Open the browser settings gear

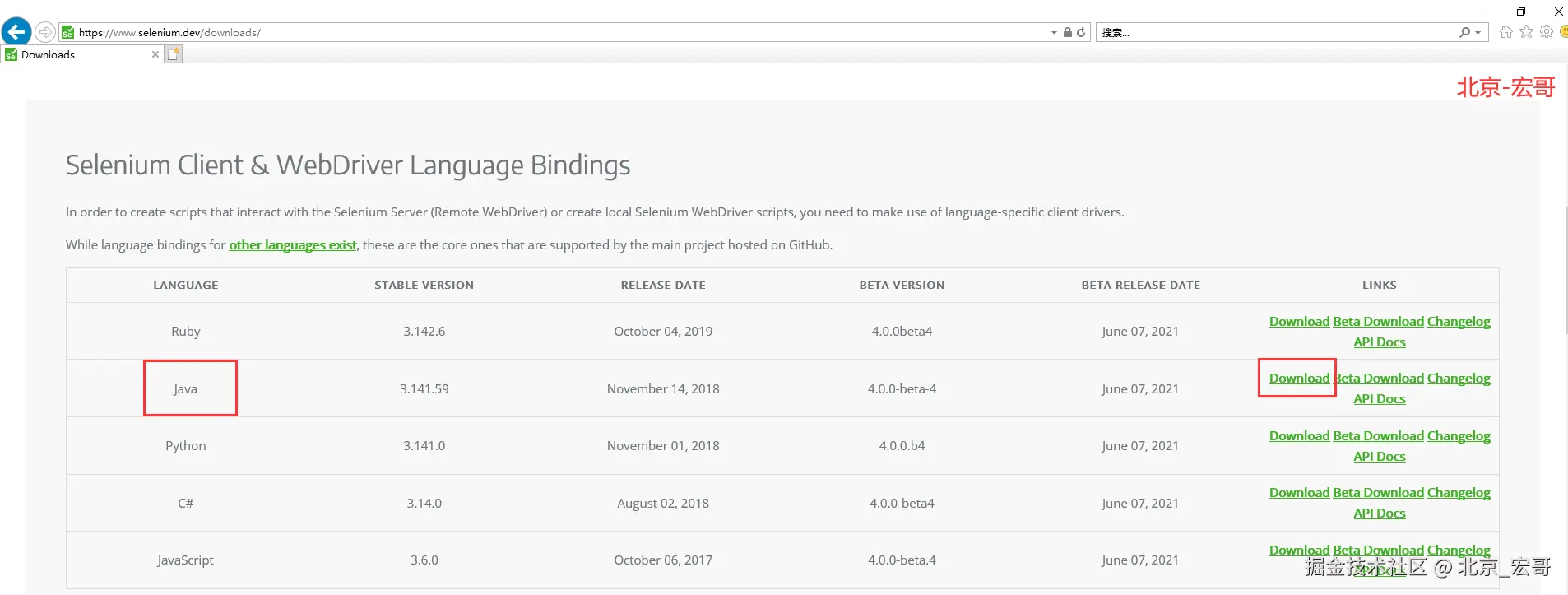tap(1547, 32)
